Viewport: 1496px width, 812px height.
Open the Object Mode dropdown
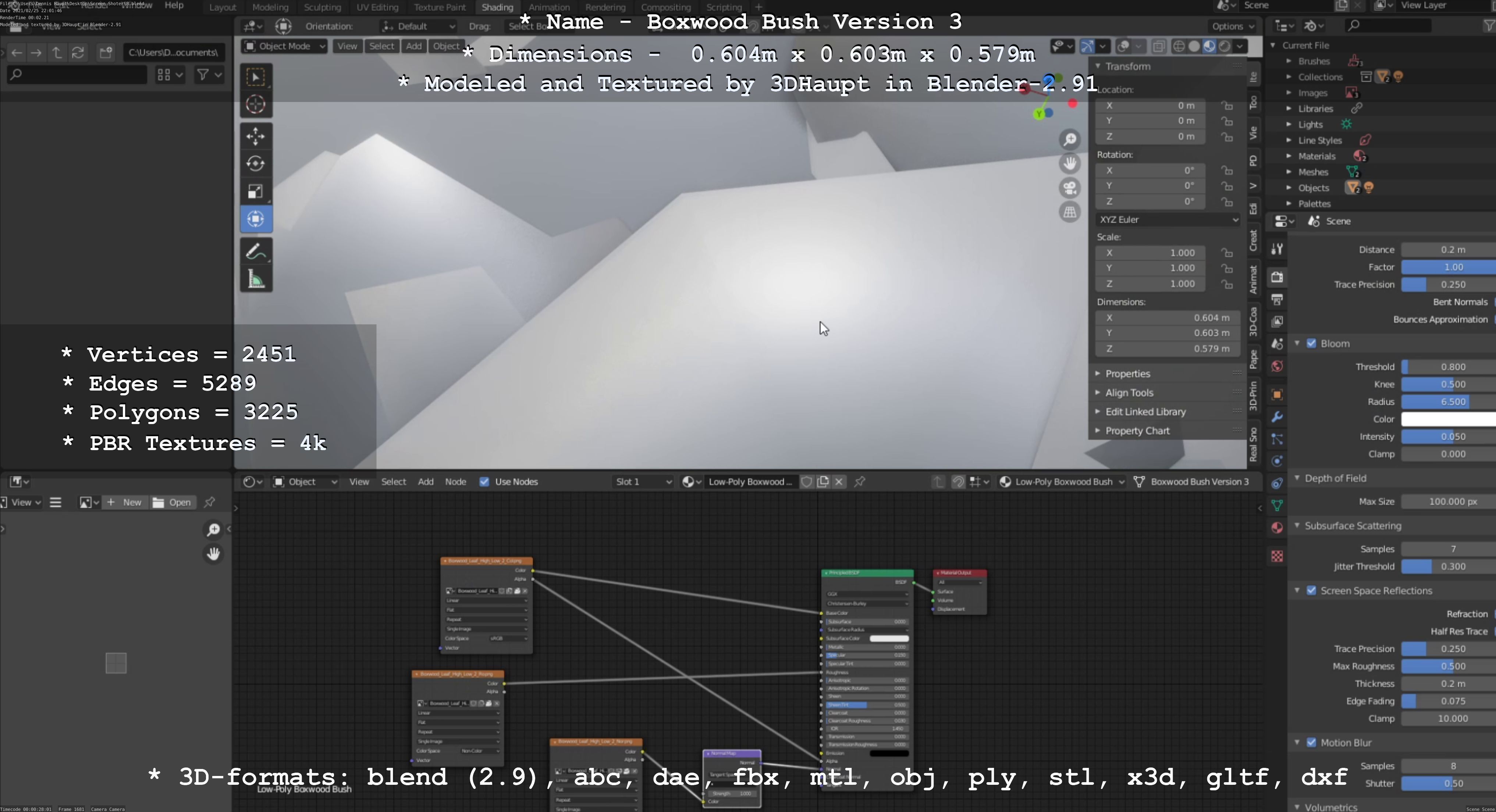pyautogui.click(x=285, y=46)
